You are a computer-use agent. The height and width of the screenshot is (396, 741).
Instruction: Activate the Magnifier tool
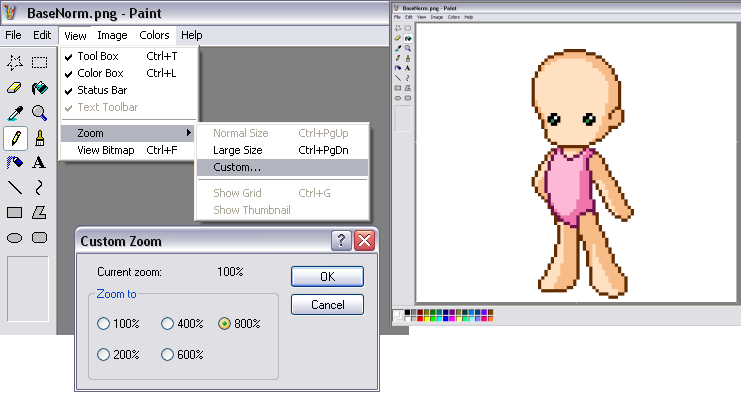tap(39, 113)
